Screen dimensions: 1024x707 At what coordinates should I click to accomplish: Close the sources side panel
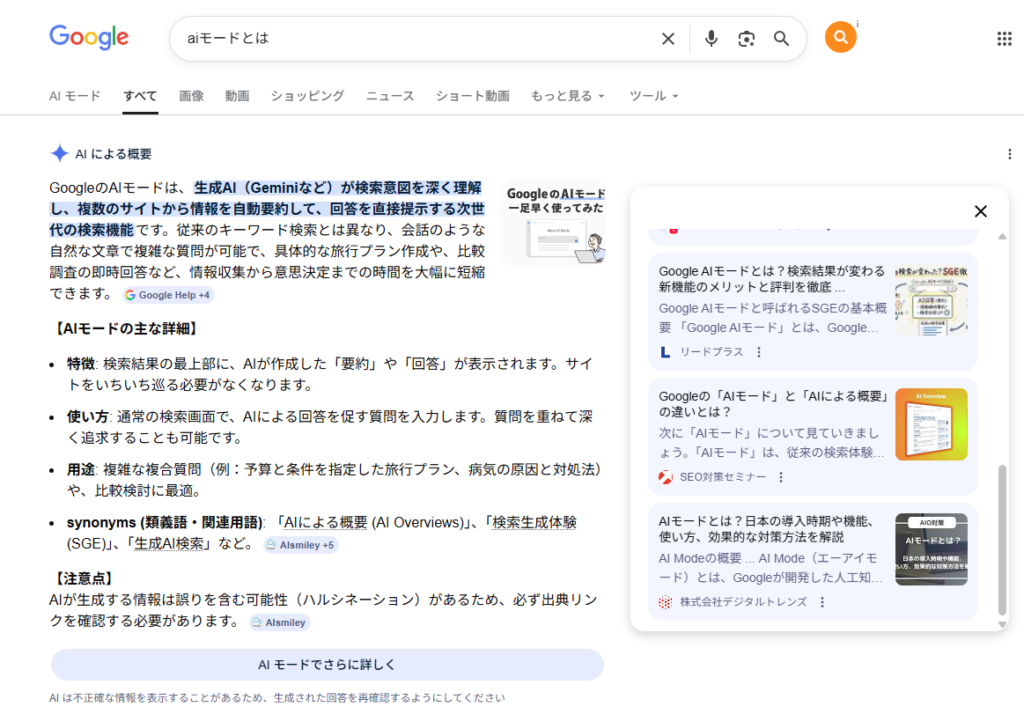click(x=980, y=211)
